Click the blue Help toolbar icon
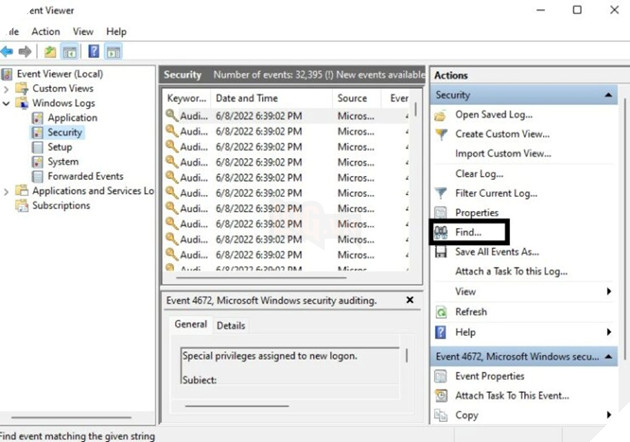 92,51
